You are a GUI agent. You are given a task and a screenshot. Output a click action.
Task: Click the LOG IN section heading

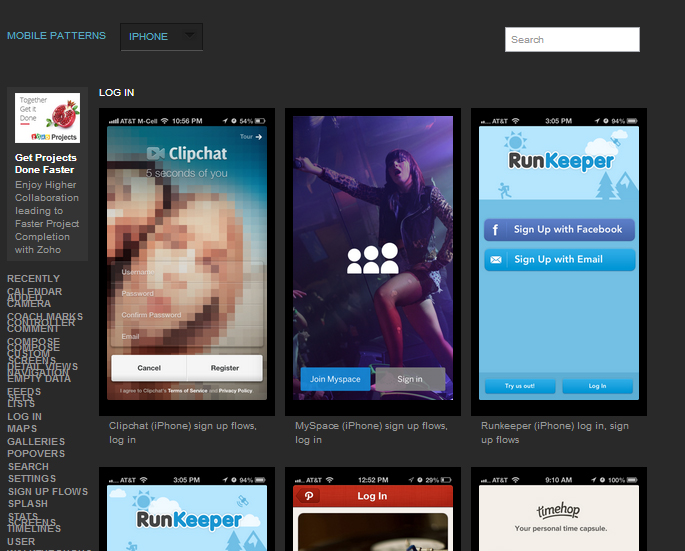click(x=117, y=93)
